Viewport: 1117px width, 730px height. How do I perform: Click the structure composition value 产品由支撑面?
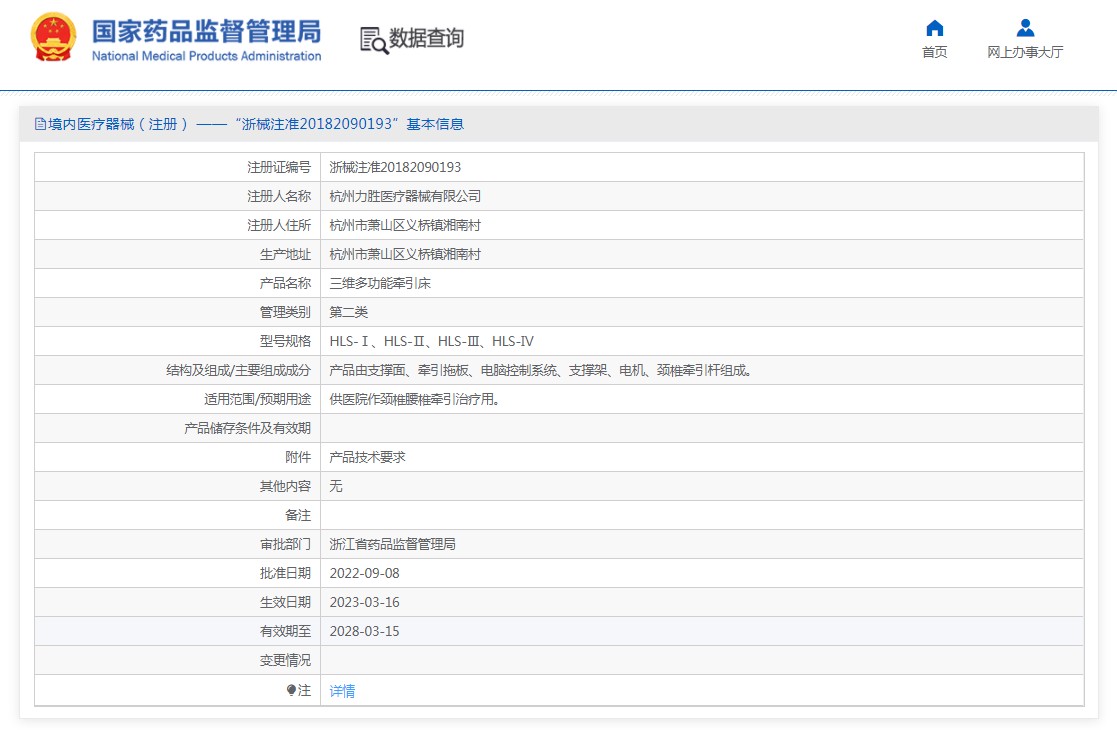[541, 370]
